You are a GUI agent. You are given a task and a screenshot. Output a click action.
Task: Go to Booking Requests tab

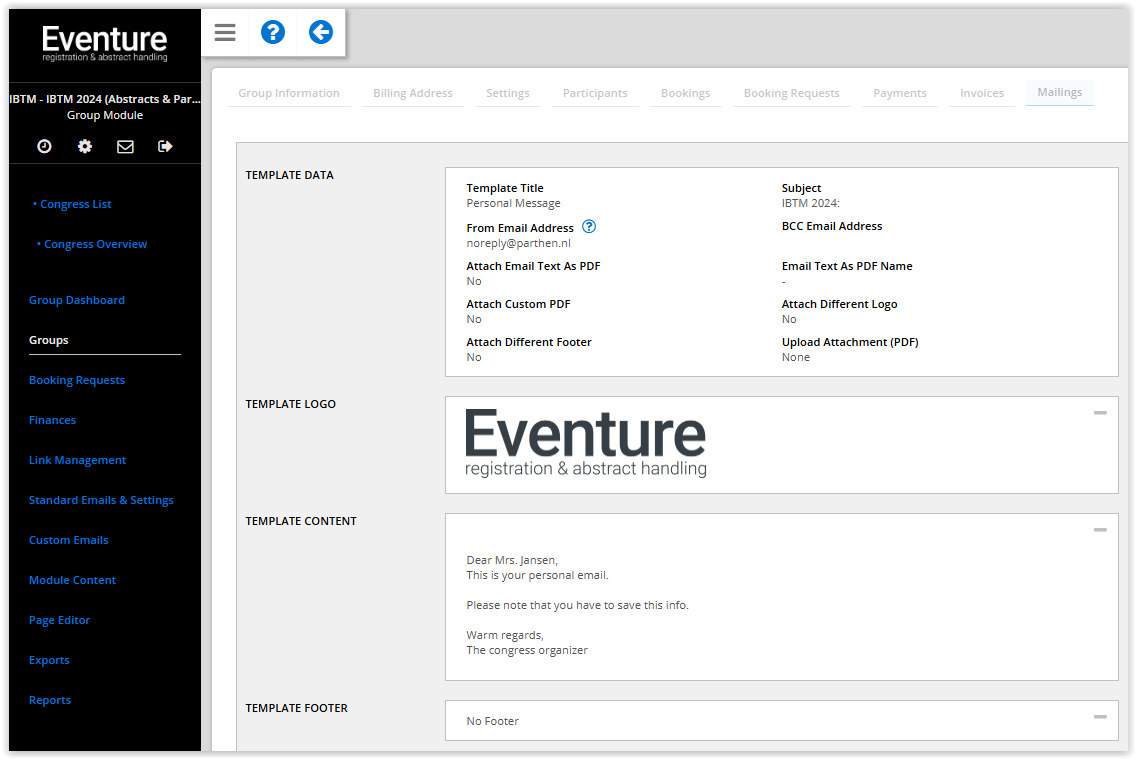click(791, 93)
